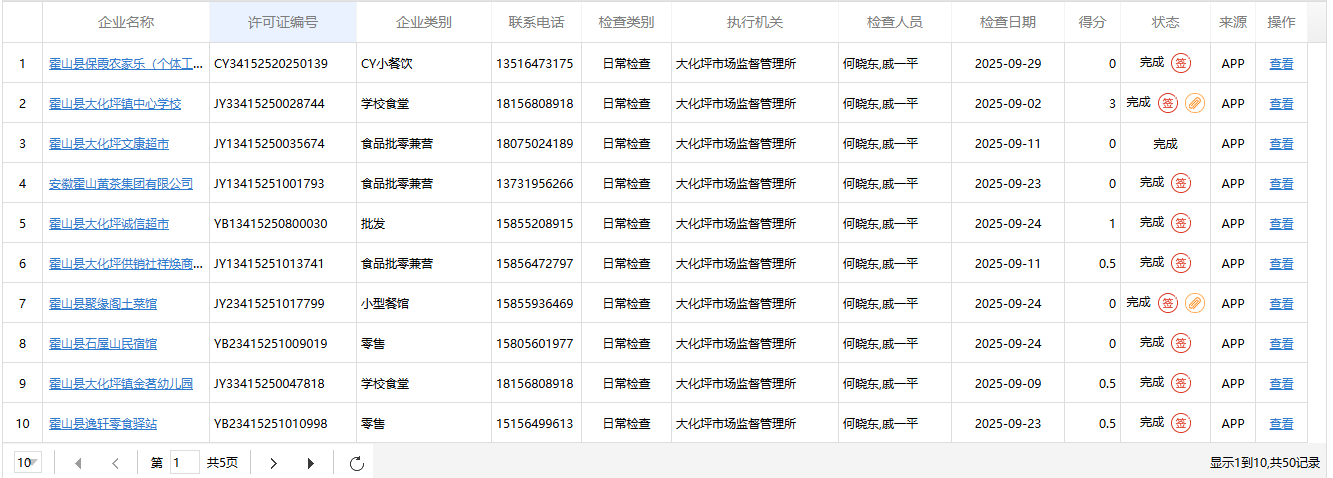Viewport: 1333px width, 478px height.
Task: Click the 签 signature icon for 霍山县逸轩零食驿站
Action: coord(1181,423)
